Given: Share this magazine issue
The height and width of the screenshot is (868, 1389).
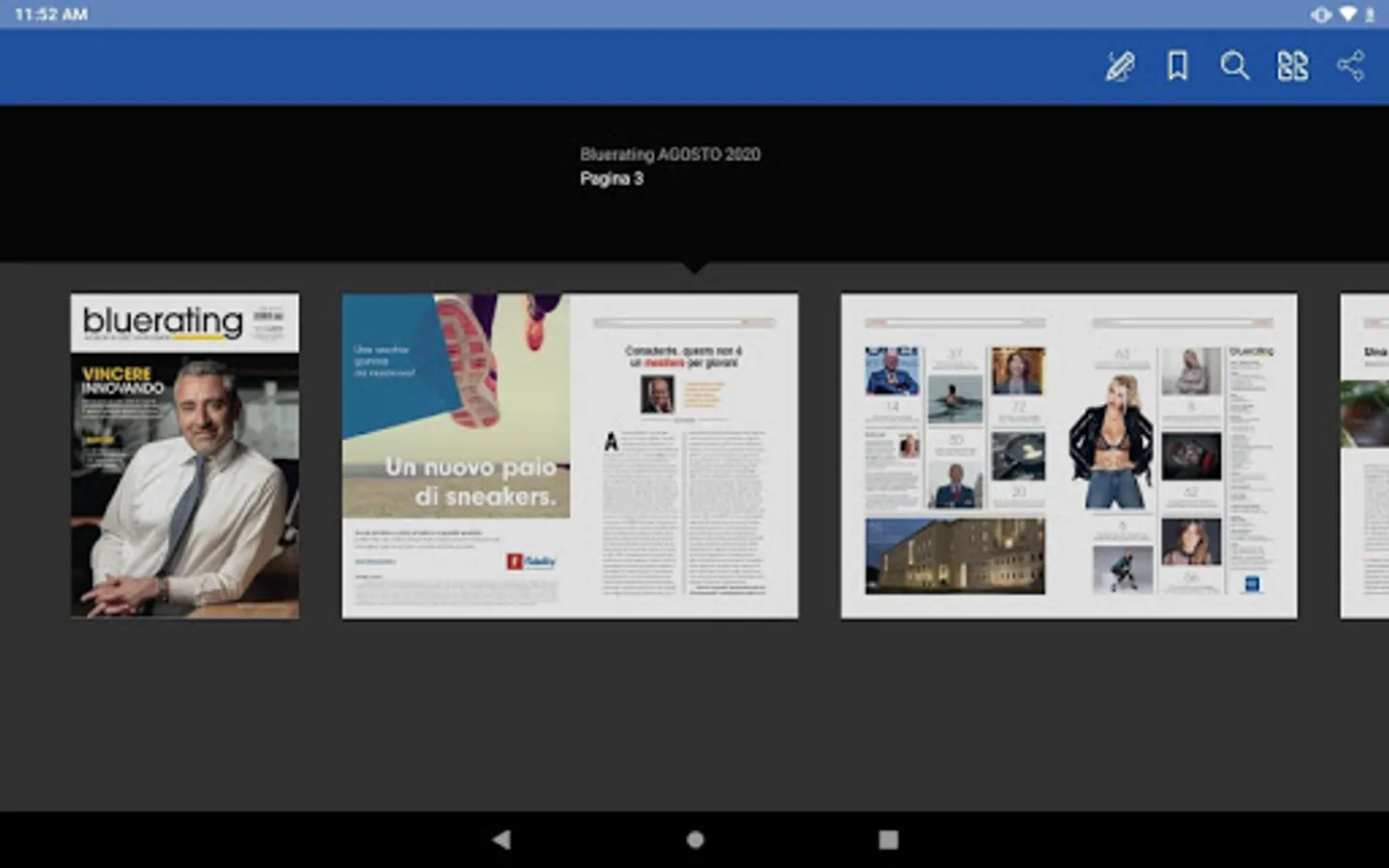Looking at the screenshot, I should 1350,67.
